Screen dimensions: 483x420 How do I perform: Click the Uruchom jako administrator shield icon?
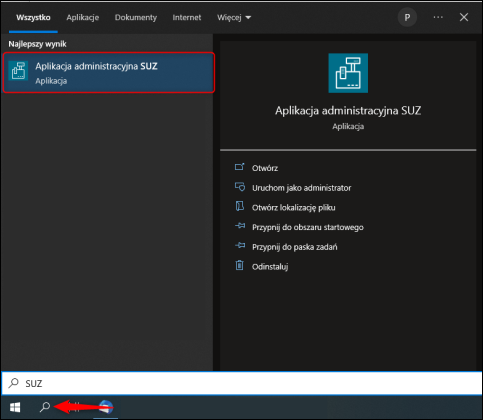[x=240, y=187]
